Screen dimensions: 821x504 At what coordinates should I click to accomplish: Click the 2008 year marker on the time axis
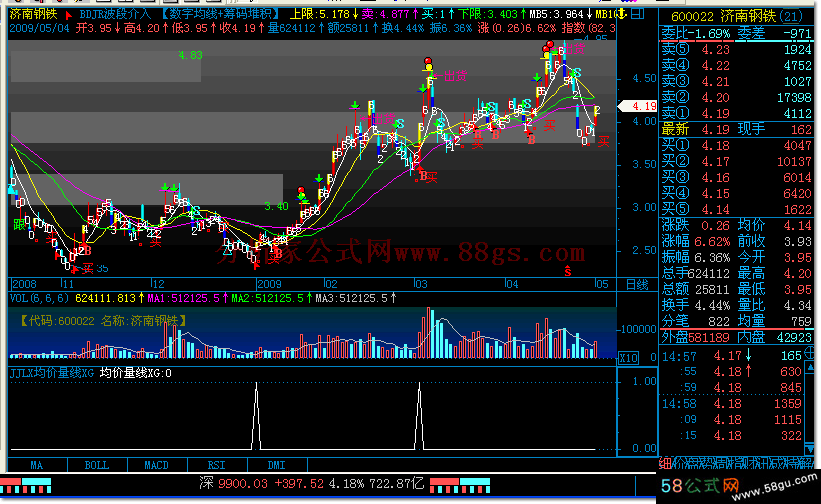(24, 284)
